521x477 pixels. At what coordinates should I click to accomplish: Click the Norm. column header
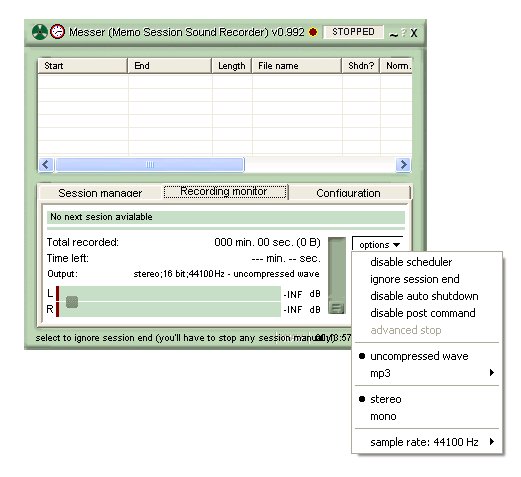point(396,66)
